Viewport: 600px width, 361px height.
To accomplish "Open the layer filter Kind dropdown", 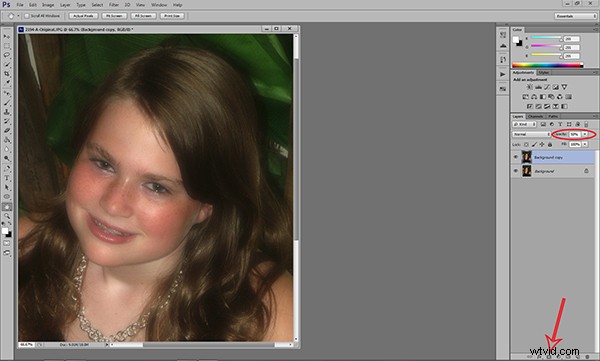I will [524, 124].
